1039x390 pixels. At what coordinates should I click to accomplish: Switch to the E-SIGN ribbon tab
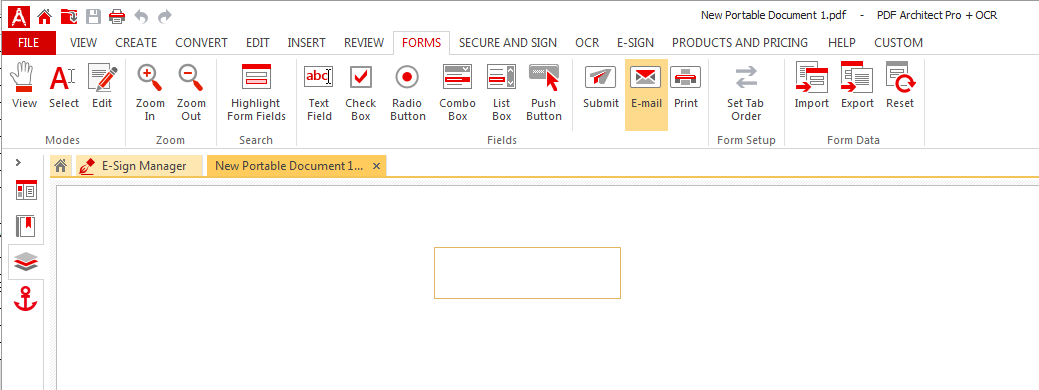[635, 43]
